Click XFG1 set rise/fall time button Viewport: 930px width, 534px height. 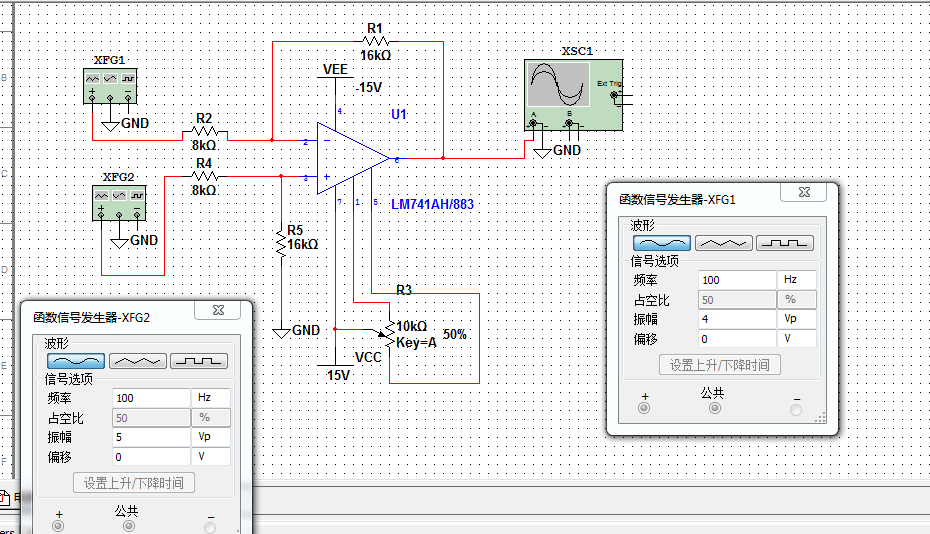tap(719, 365)
